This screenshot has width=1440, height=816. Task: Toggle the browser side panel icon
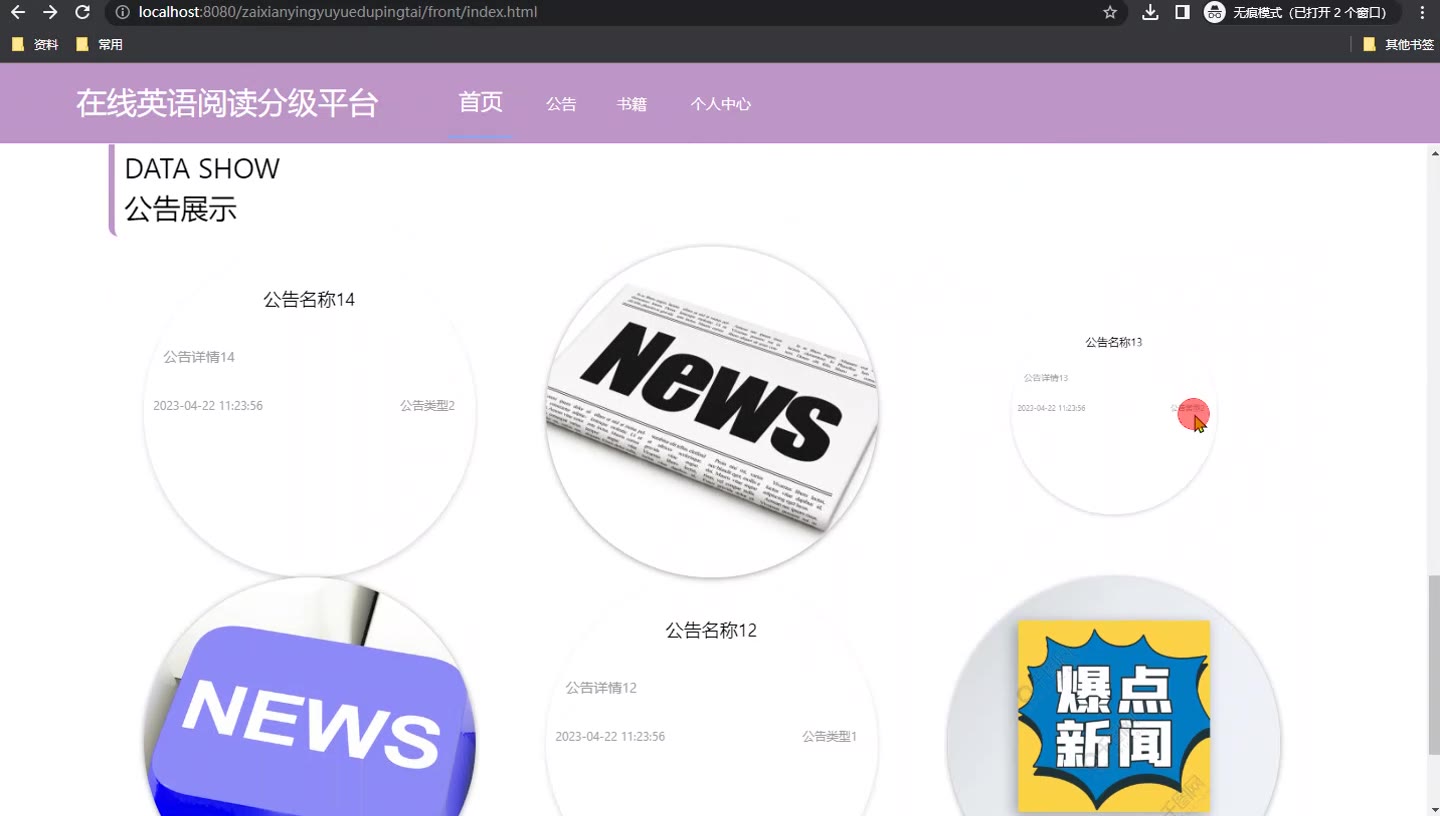pyautogui.click(x=1182, y=12)
